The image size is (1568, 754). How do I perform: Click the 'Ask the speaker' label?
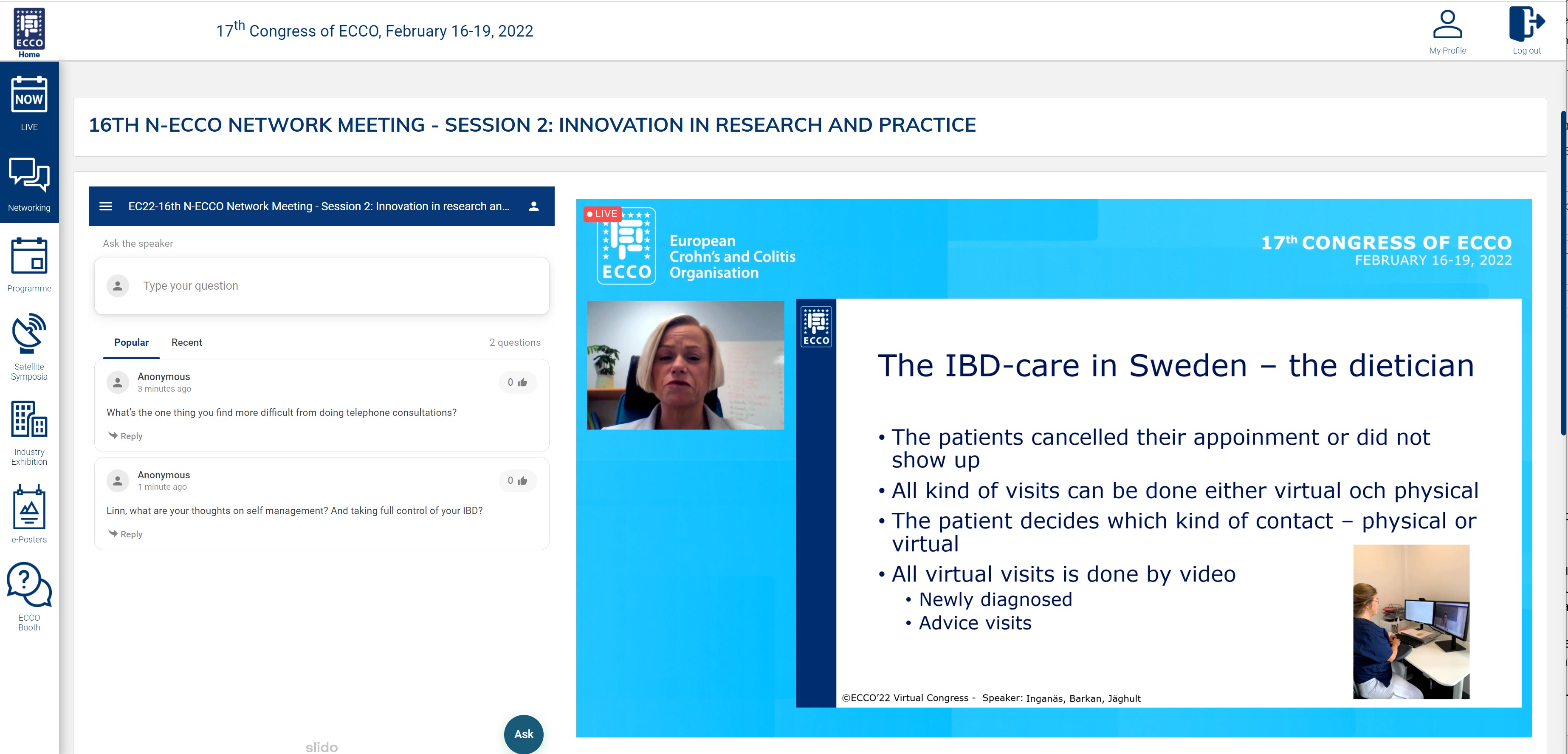point(138,243)
